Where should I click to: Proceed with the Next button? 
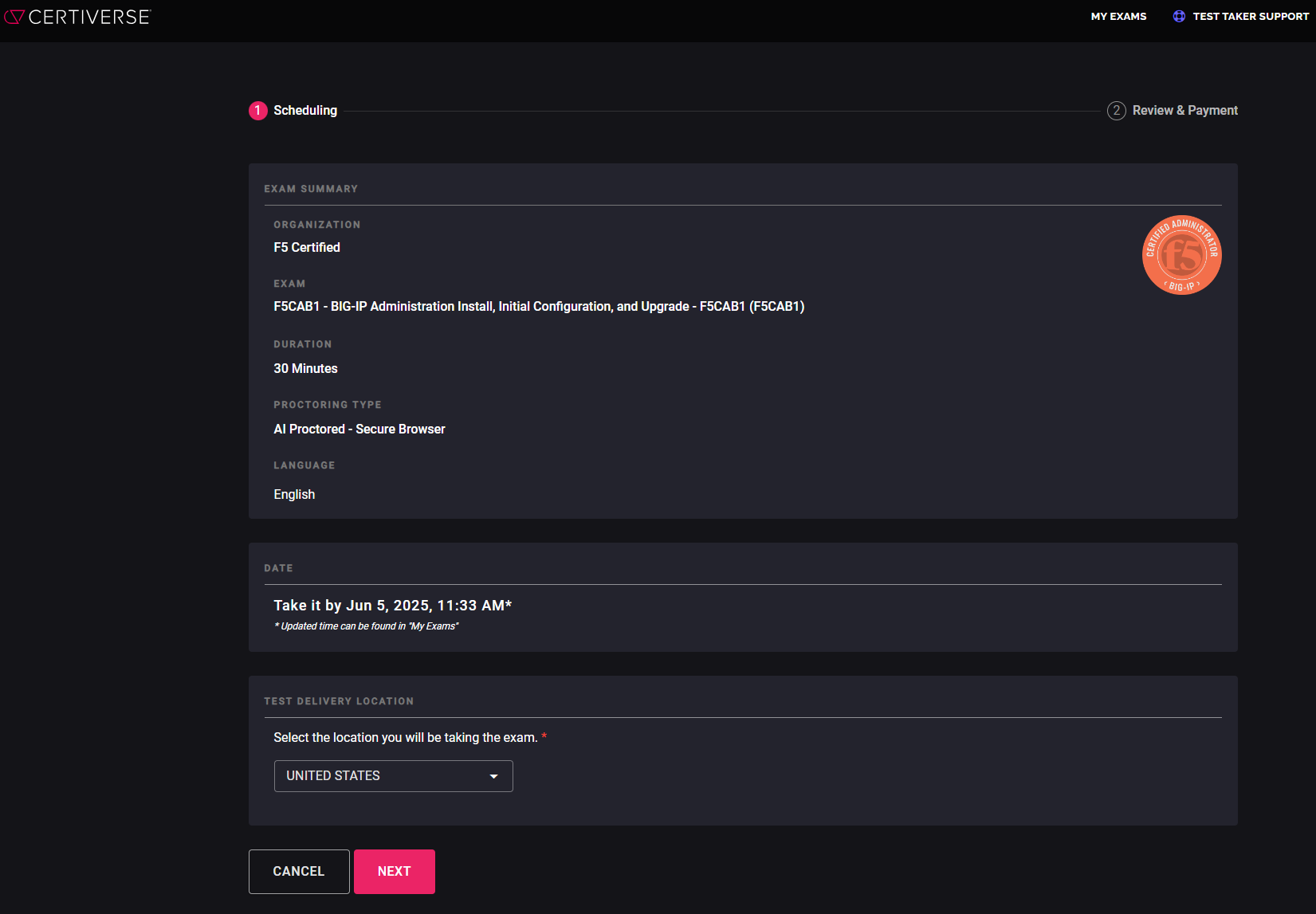395,872
